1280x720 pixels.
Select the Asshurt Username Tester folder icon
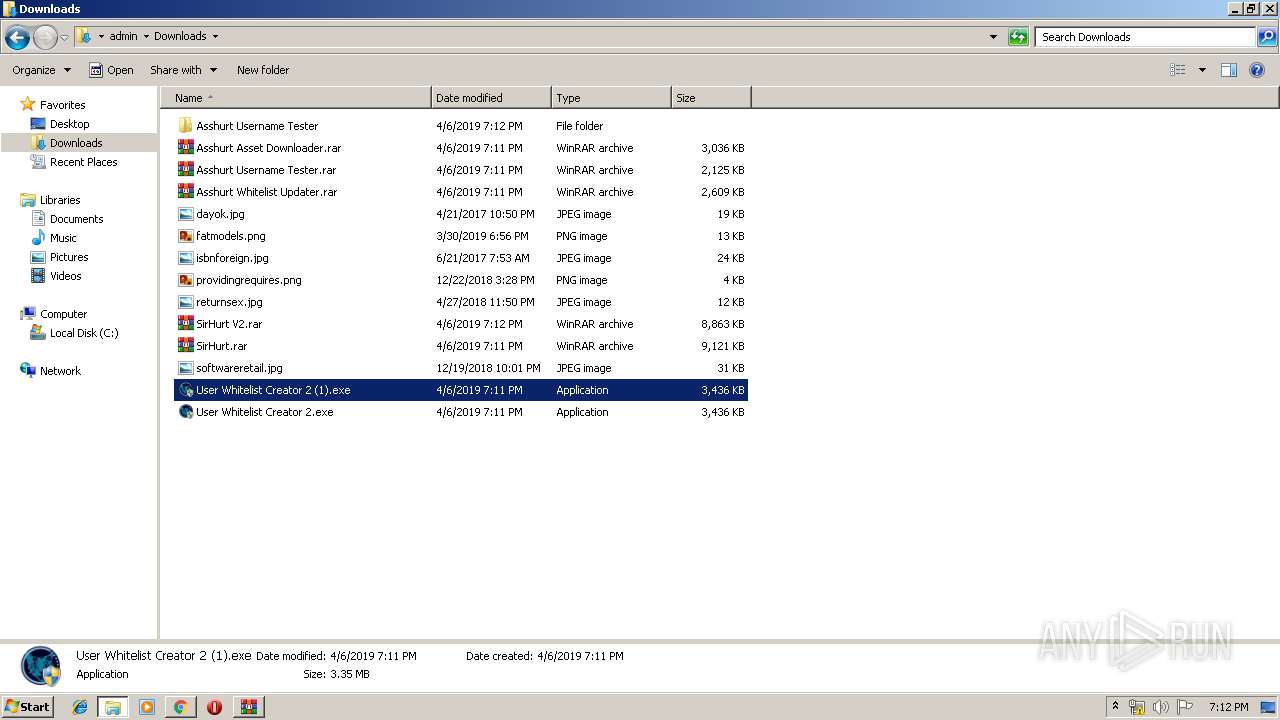coord(185,126)
